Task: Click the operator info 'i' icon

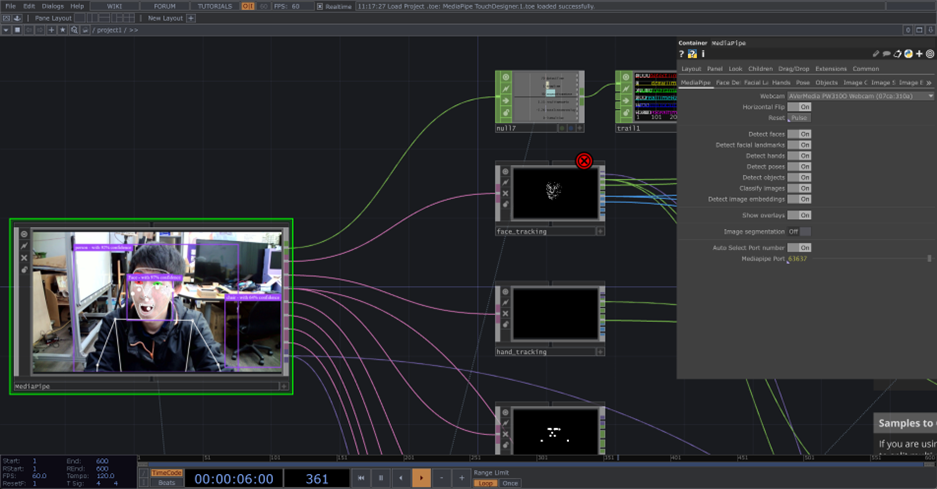Action: pos(703,54)
